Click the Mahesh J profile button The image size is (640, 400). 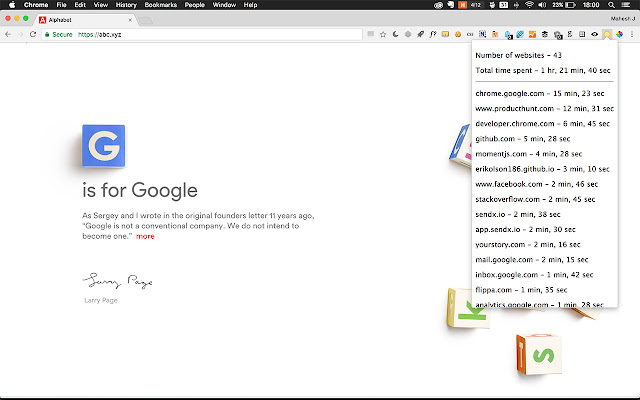623,18
